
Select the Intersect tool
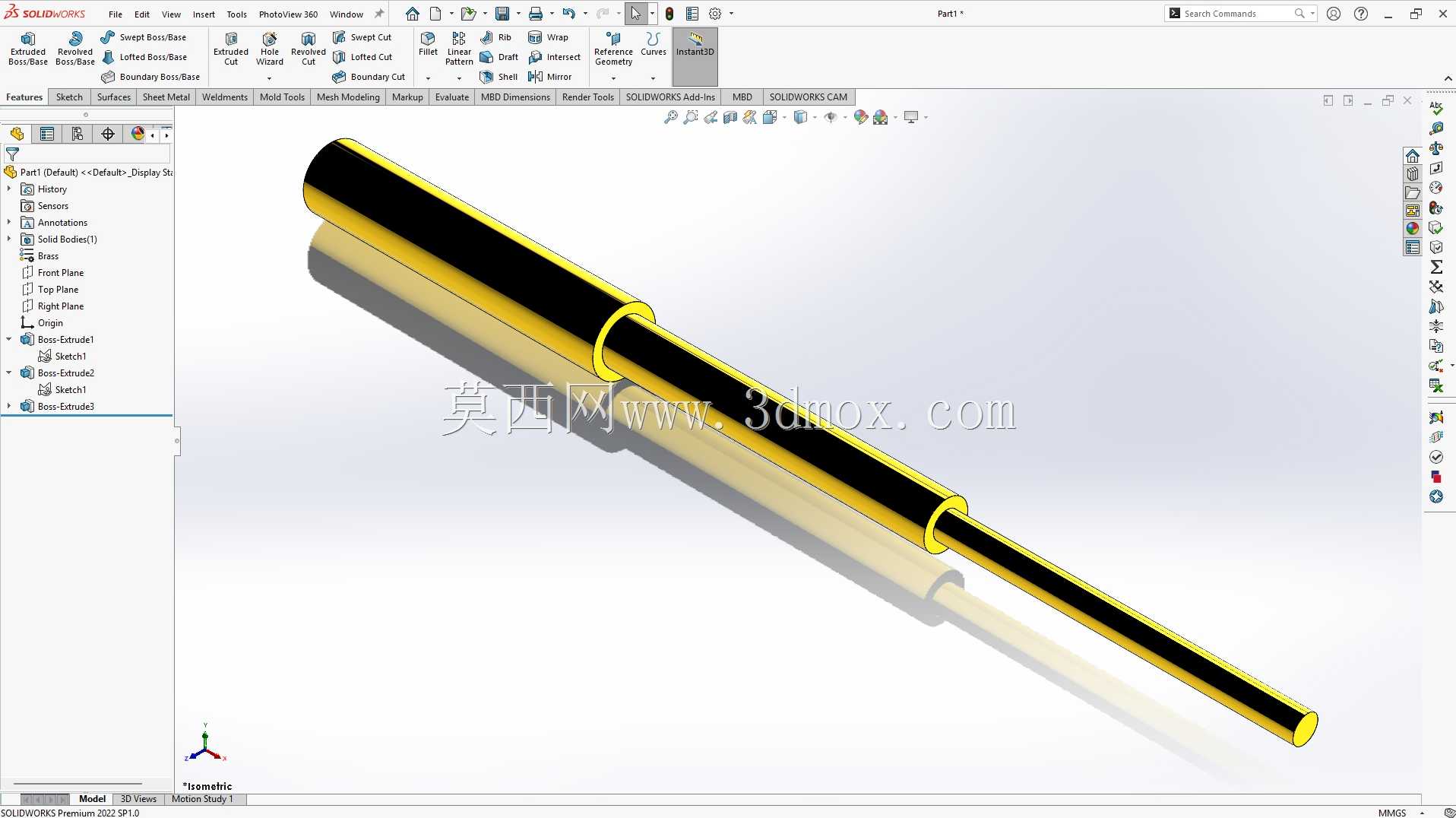click(554, 57)
